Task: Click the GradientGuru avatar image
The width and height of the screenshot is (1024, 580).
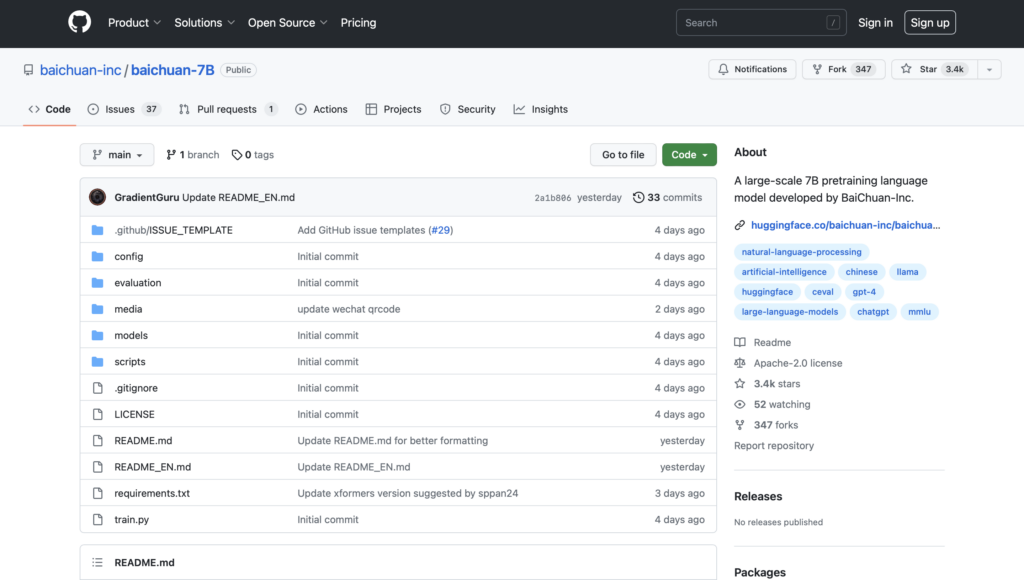Action: point(97,197)
